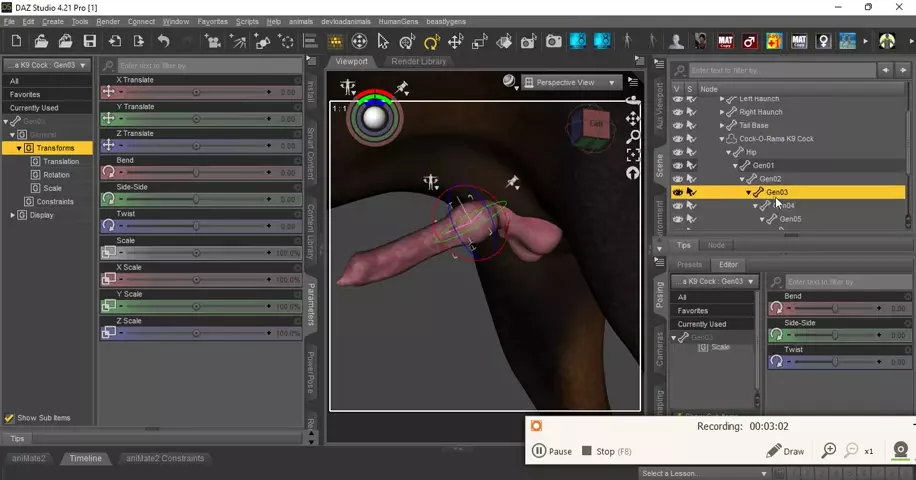Image resolution: width=916 pixels, height=480 pixels.
Task: Click the viewport frame selection icon
Action: point(632,155)
